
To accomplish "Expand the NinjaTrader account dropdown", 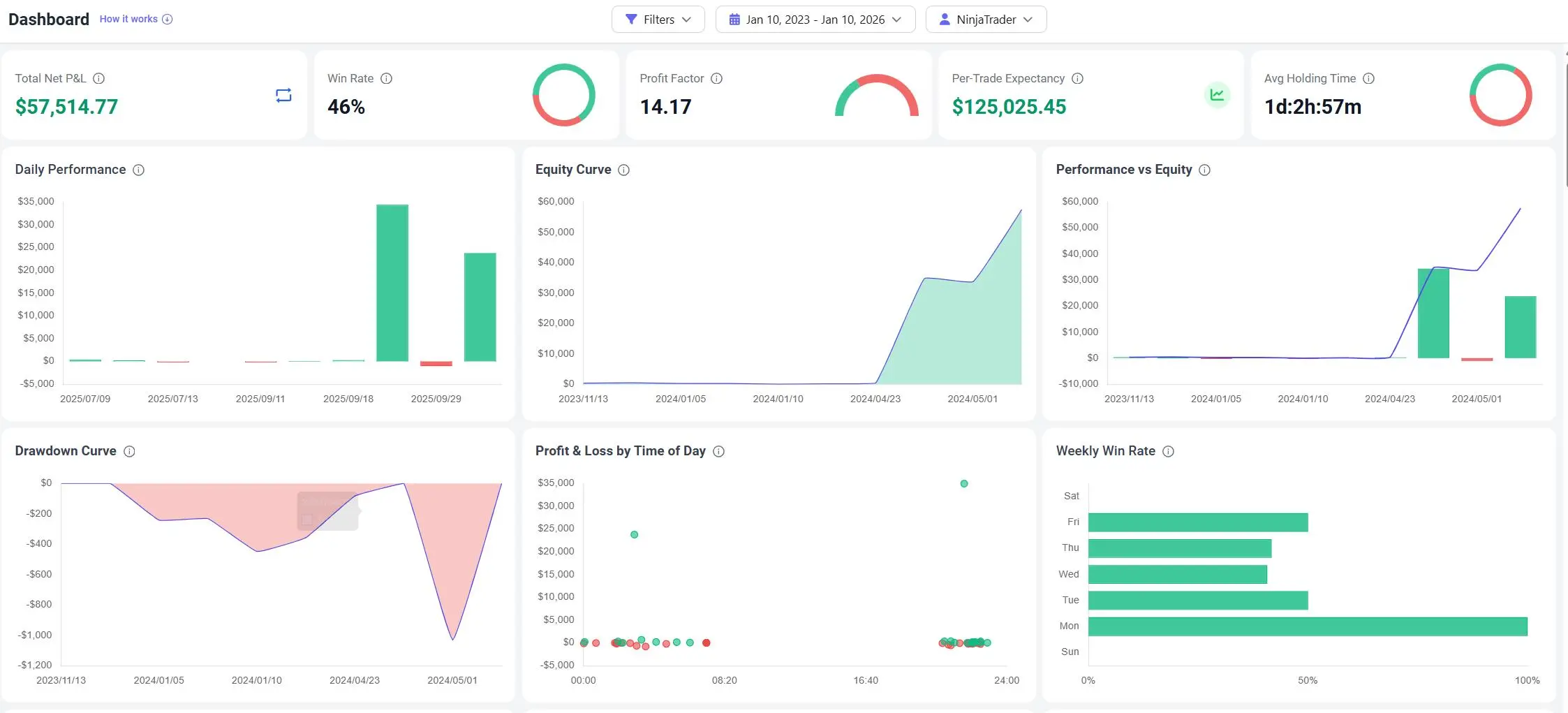I will coord(985,20).
